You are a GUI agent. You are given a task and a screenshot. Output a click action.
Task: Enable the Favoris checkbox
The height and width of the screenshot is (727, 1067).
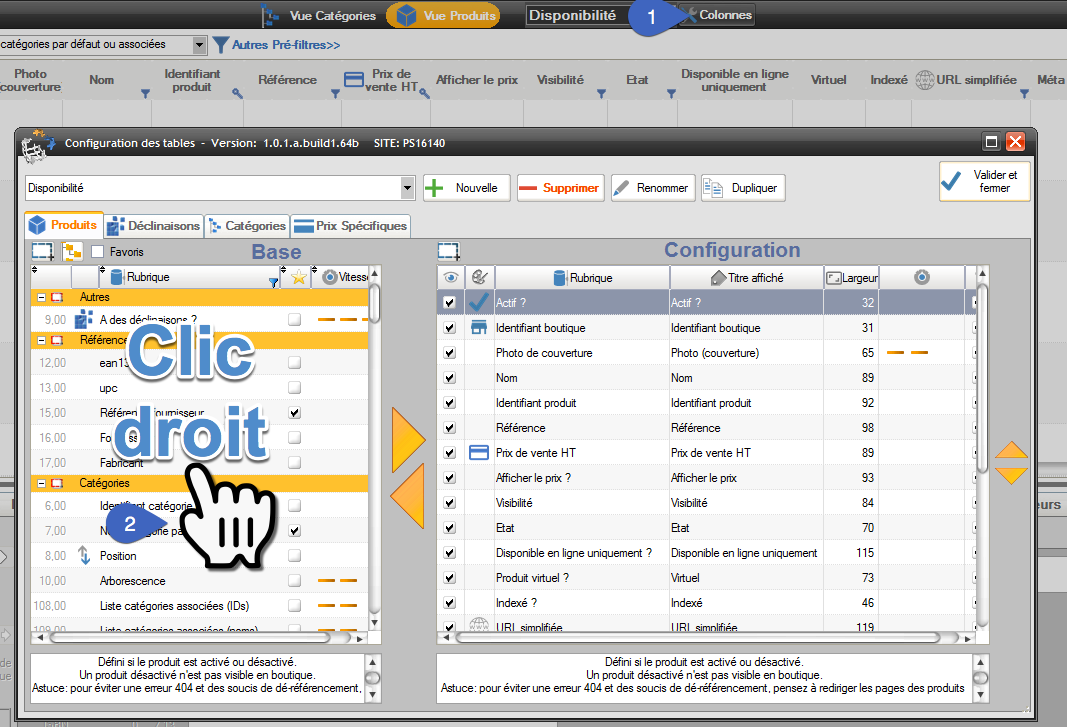click(x=98, y=252)
